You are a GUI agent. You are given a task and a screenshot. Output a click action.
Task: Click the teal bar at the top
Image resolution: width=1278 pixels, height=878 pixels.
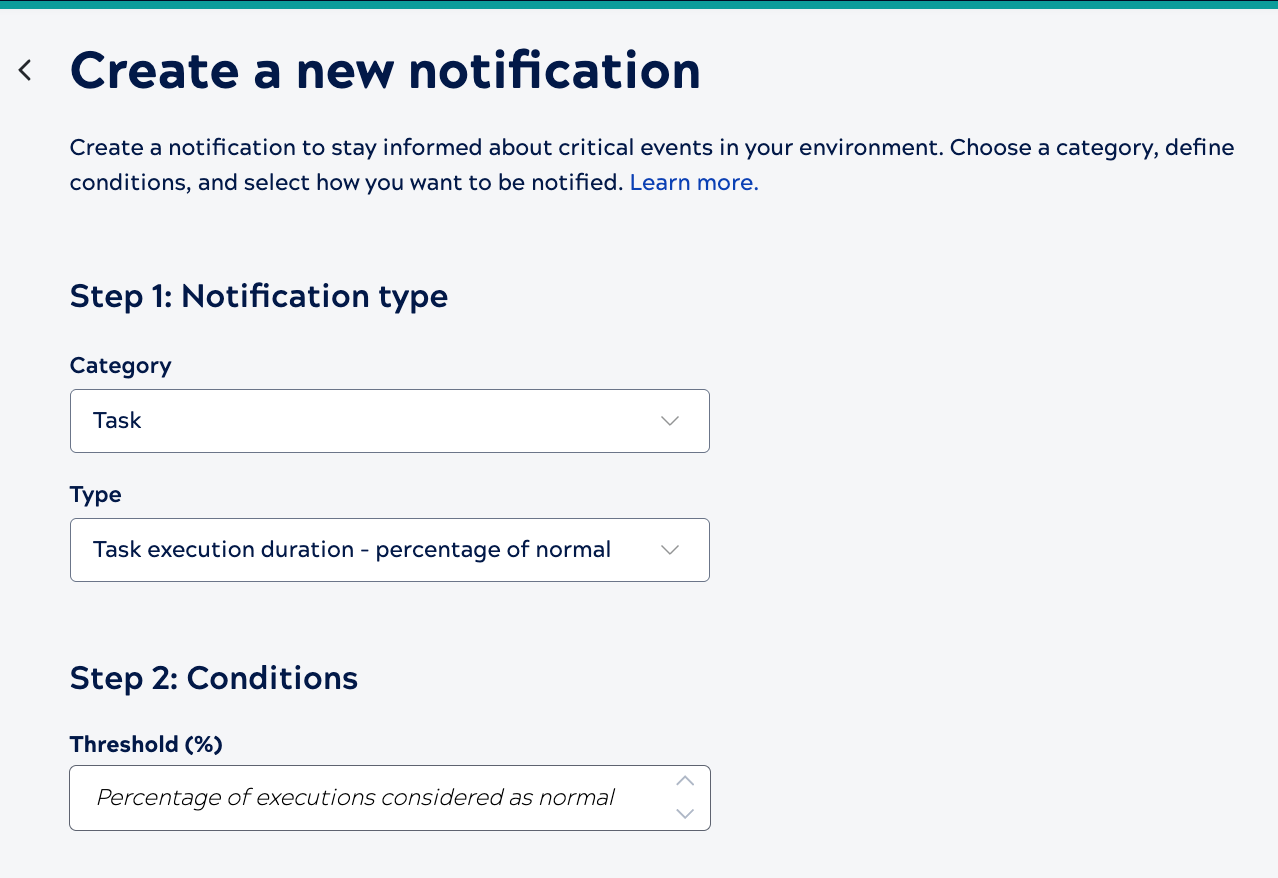(639, 4)
